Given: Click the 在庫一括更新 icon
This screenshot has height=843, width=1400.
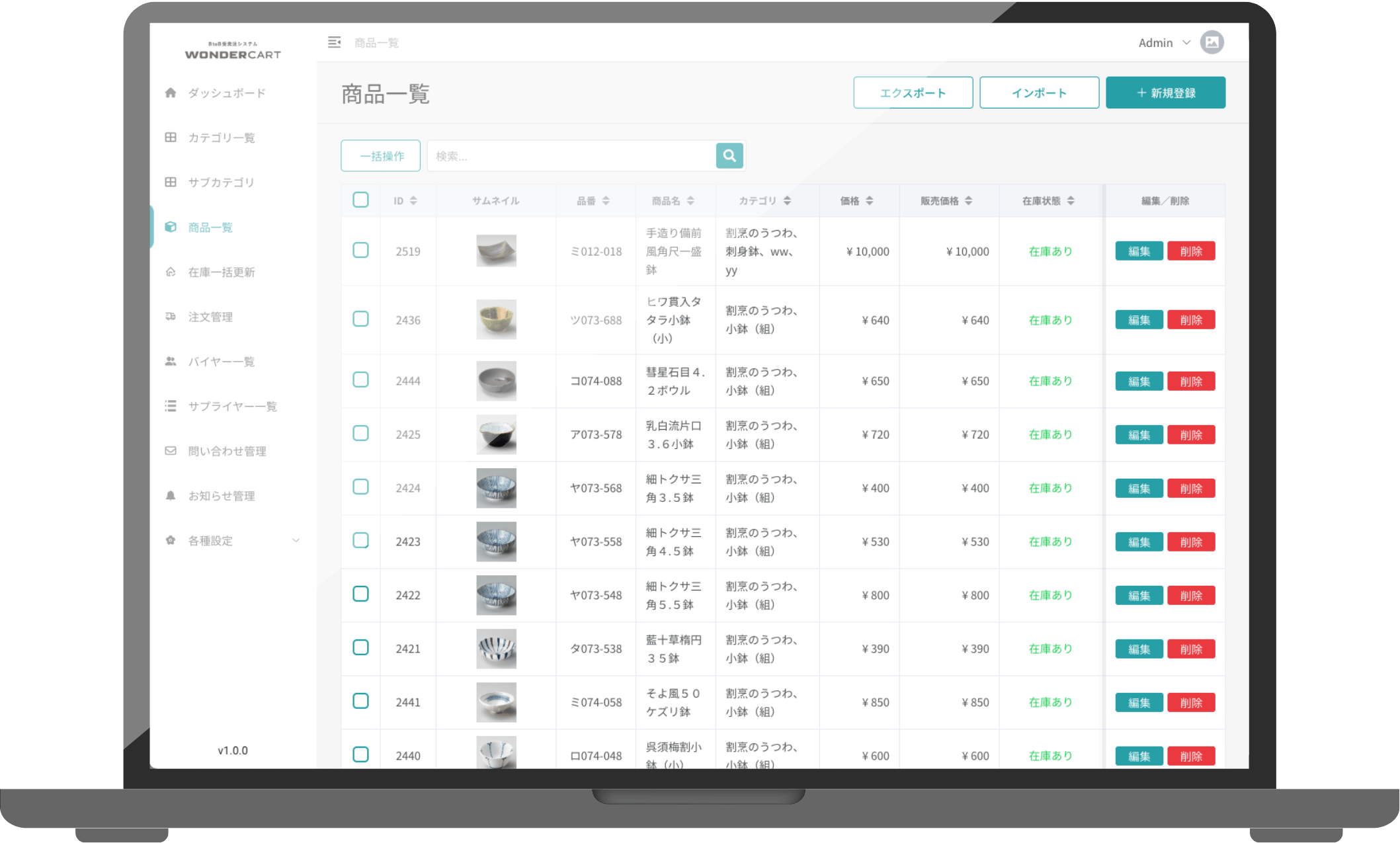Looking at the screenshot, I should 171,272.
